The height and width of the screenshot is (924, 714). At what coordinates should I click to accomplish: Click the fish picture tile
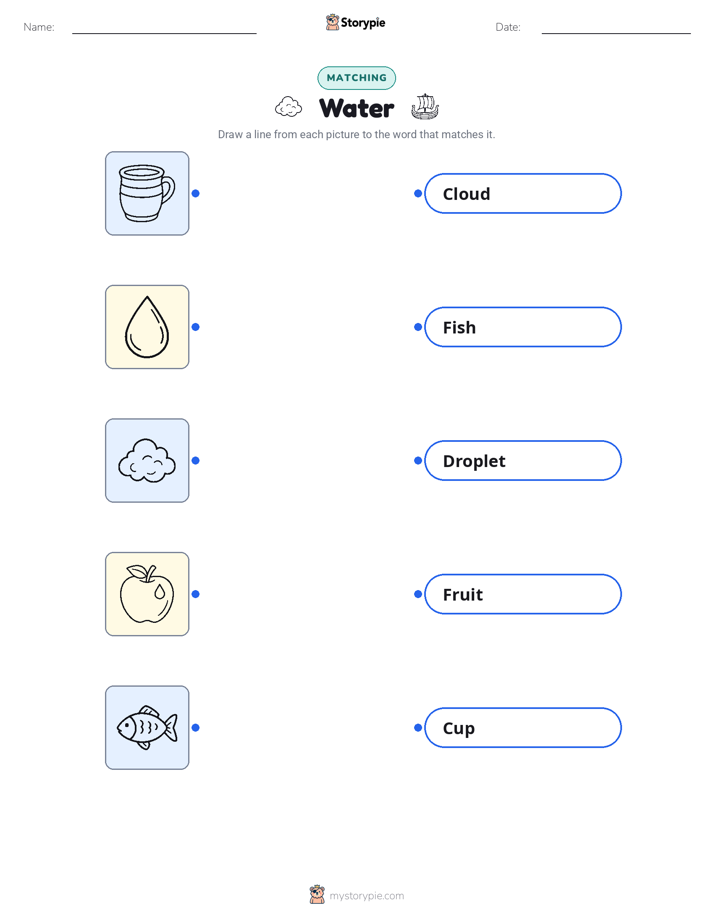point(147,728)
